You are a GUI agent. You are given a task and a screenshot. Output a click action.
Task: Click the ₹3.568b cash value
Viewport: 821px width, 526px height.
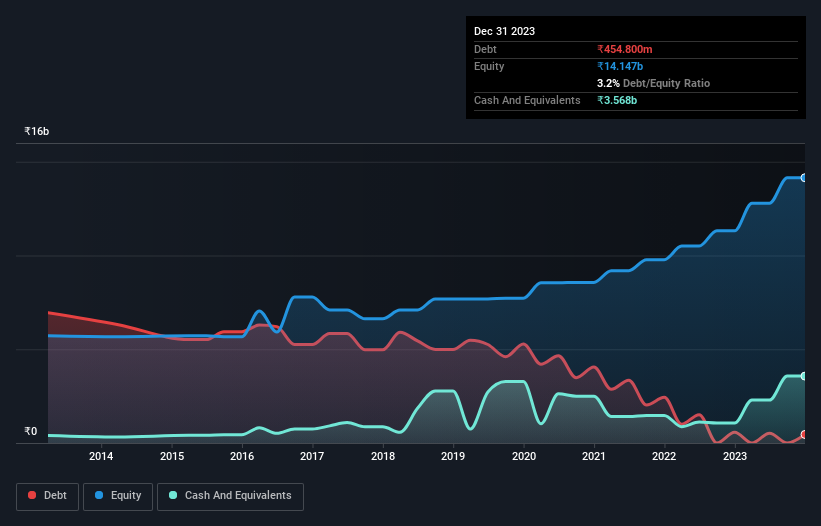[x=617, y=100]
